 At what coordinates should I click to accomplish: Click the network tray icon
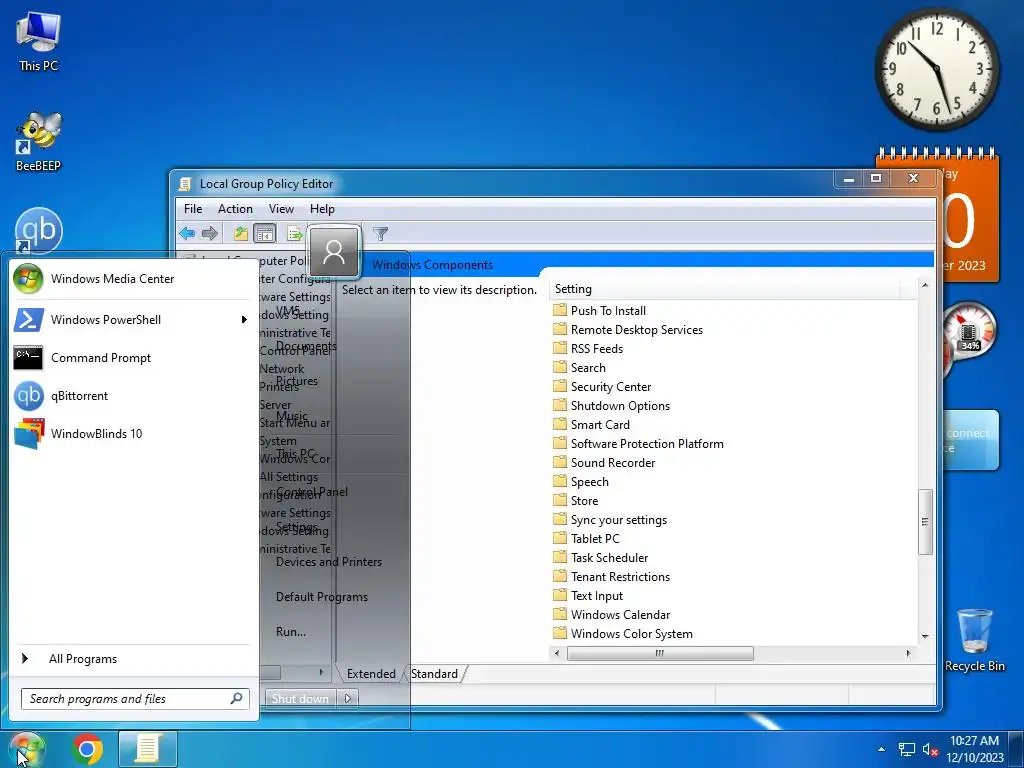(x=906, y=750)
